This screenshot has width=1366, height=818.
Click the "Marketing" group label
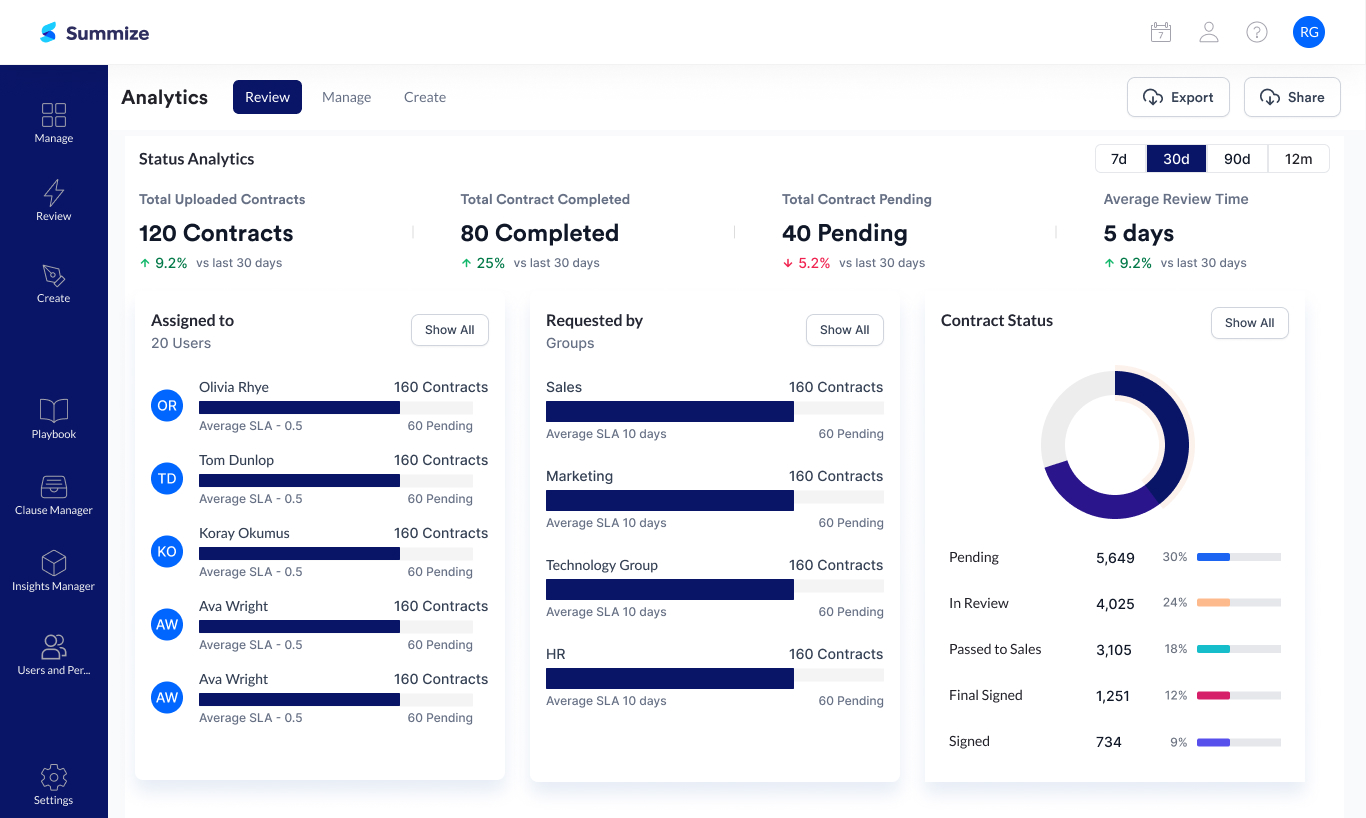point(579,476)
